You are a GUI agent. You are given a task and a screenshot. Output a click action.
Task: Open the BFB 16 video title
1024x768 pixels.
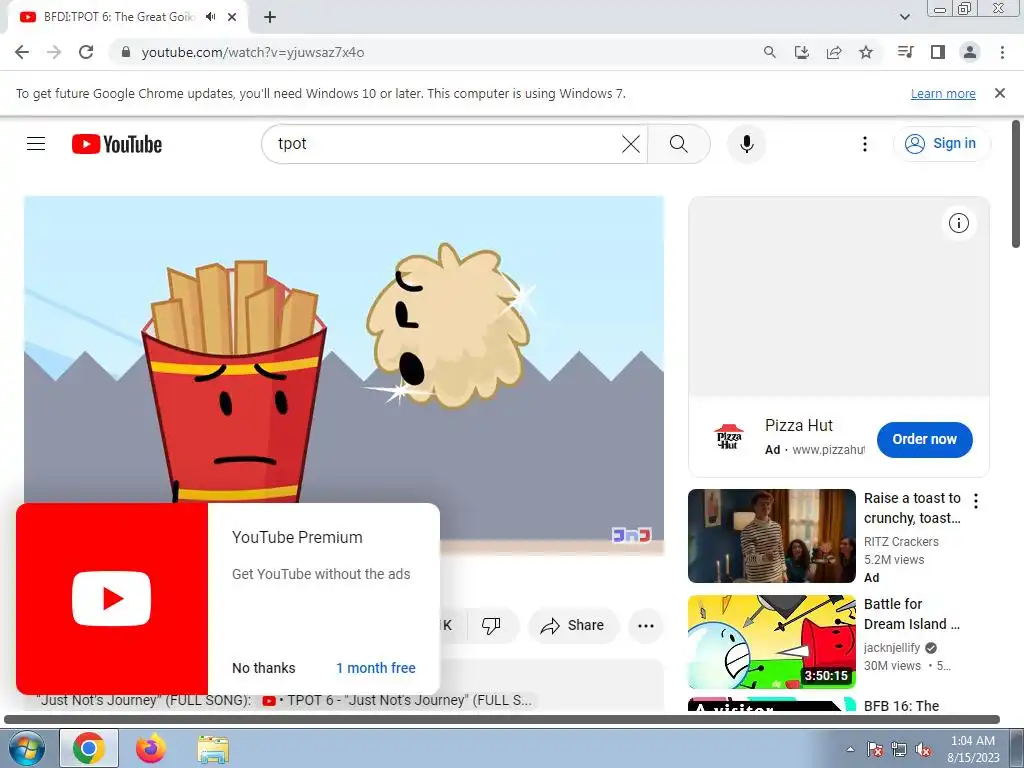pyautogui.click(x=901, y=705)
